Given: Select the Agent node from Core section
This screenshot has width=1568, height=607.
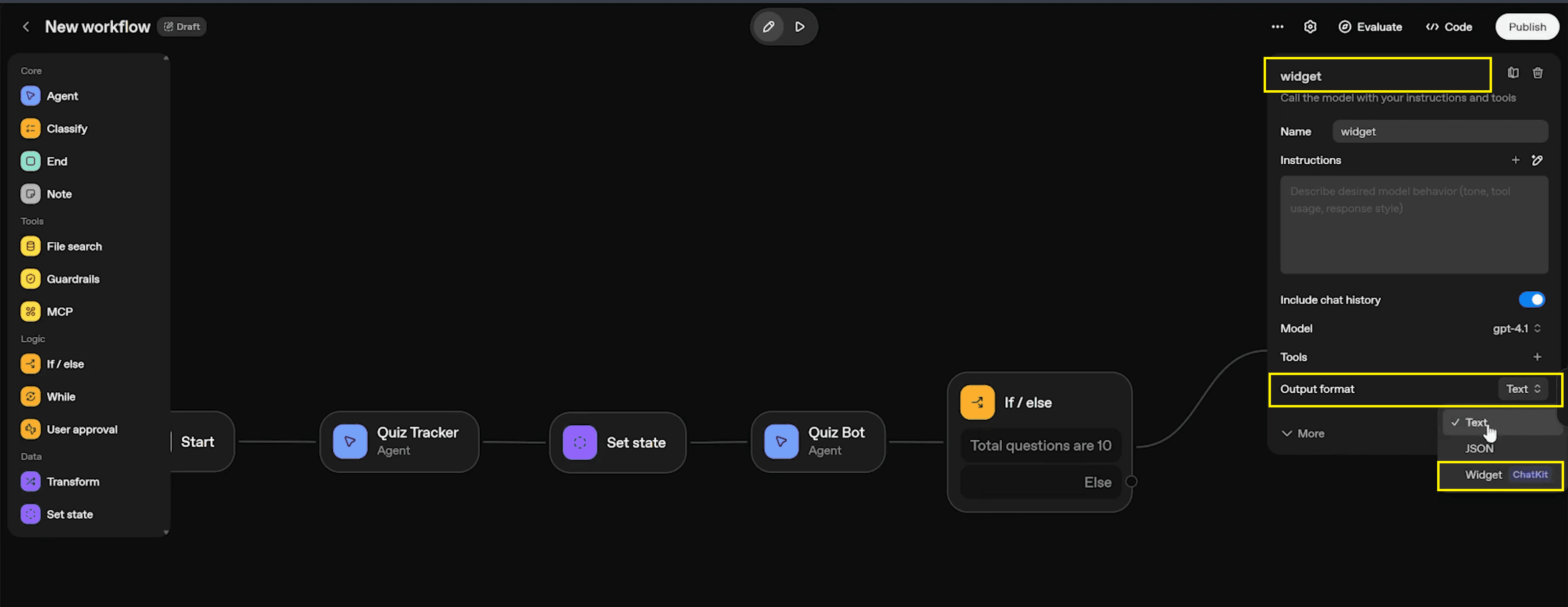Looking at the screenshot, I should 30,96.
